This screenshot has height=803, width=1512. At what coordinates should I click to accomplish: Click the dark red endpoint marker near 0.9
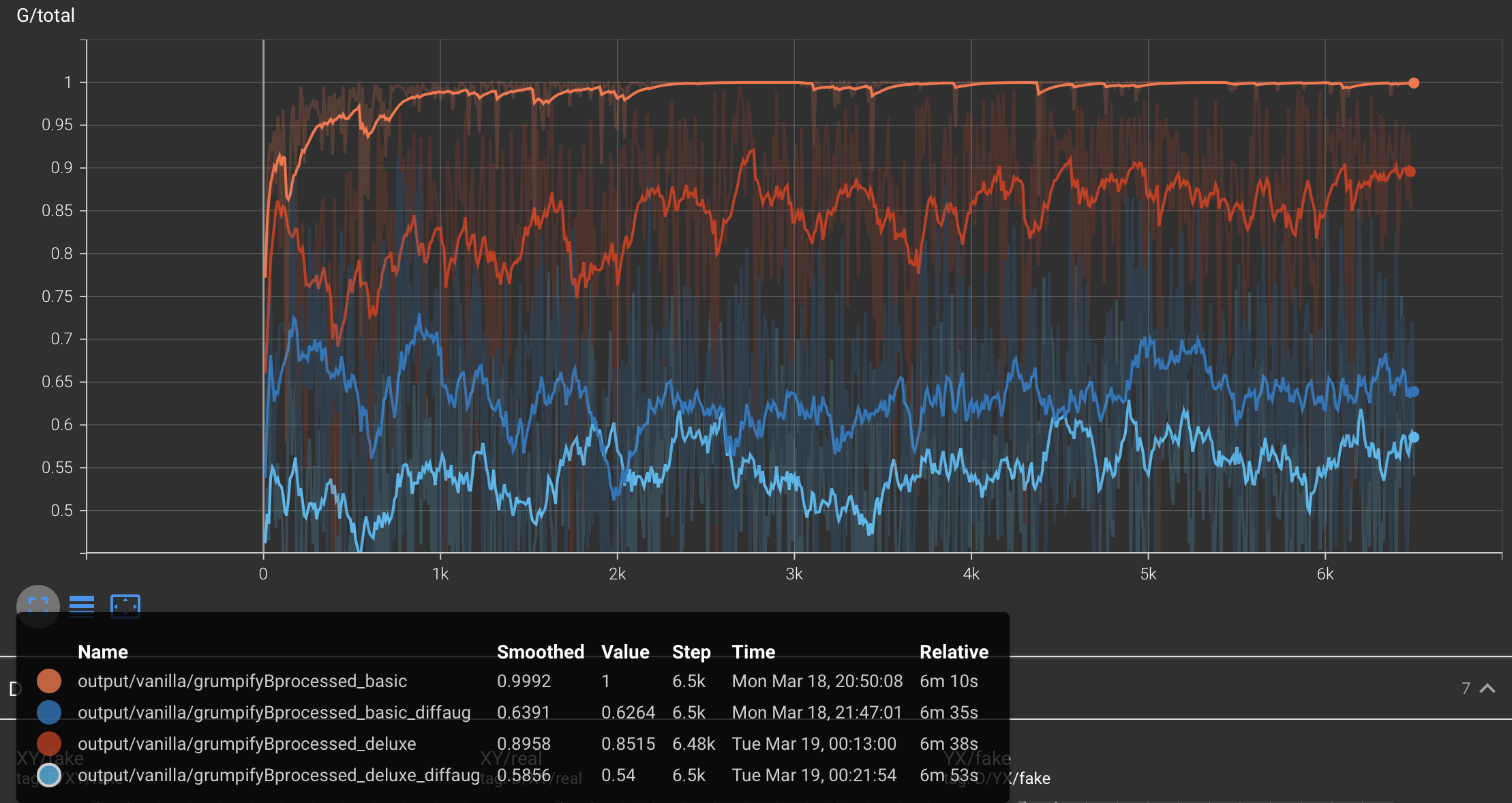tap(1410, 172)
